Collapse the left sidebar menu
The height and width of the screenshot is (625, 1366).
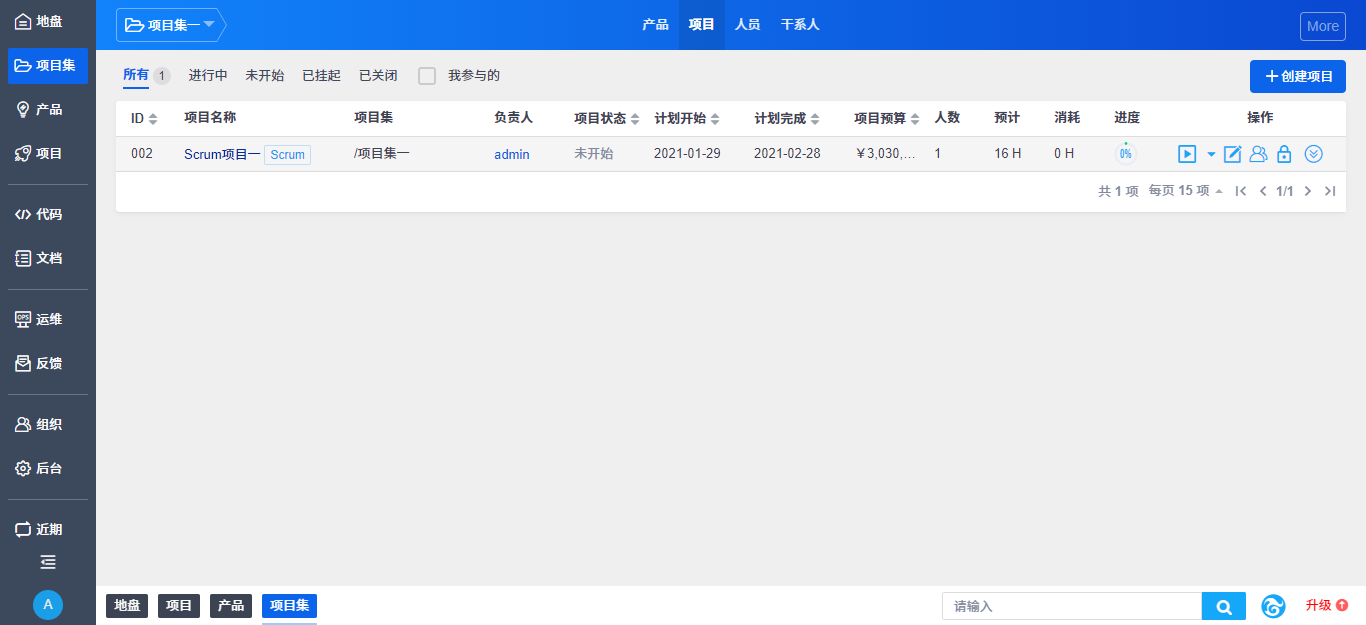click(48, 562)
